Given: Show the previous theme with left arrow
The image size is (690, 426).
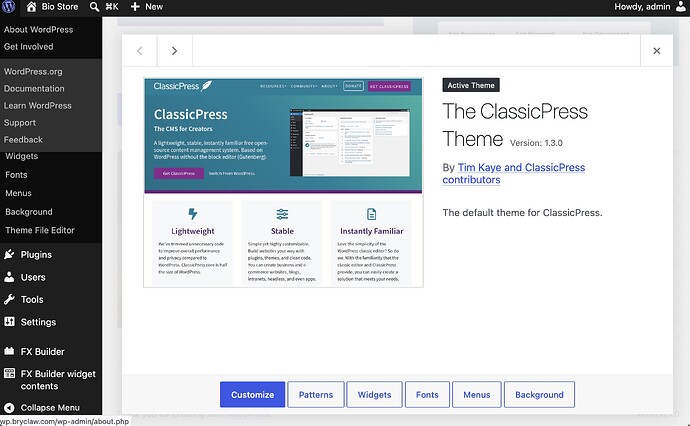Looking at the screenshot, I should tap(139, 51).
